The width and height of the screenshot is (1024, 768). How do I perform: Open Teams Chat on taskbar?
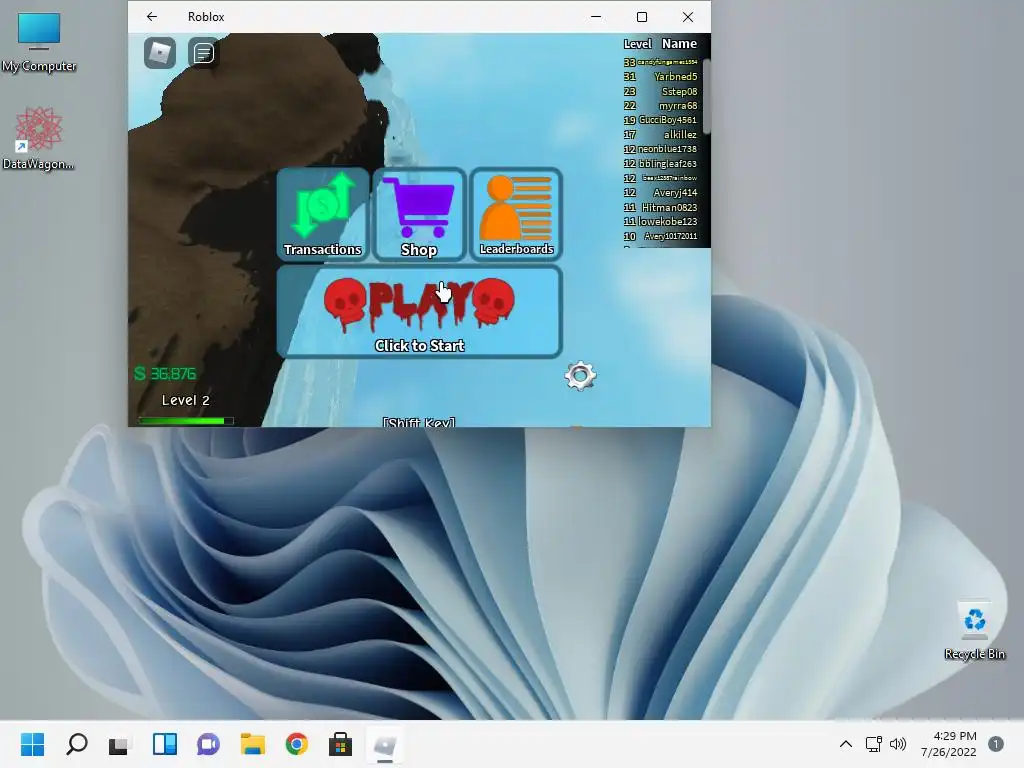click(208, 744)
